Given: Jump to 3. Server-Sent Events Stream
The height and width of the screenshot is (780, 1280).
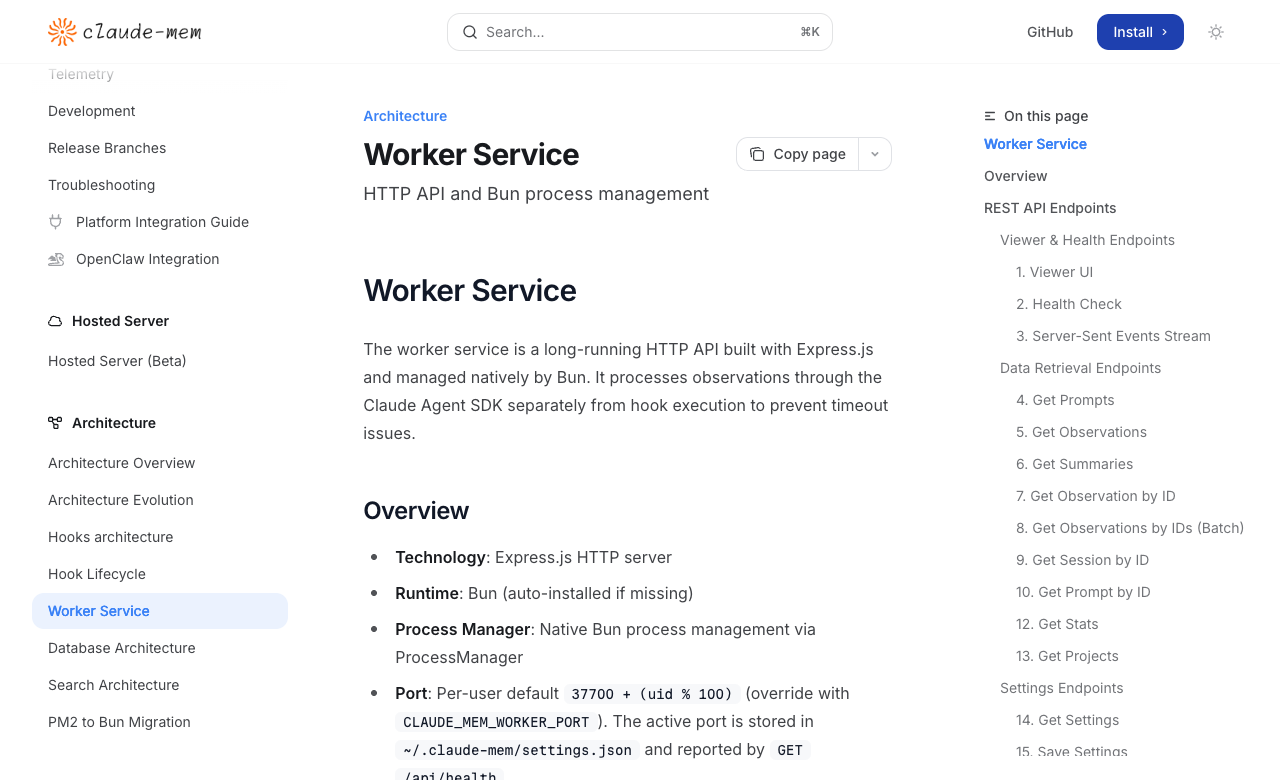Looking at the screenshot, I should pos(1113,336).
